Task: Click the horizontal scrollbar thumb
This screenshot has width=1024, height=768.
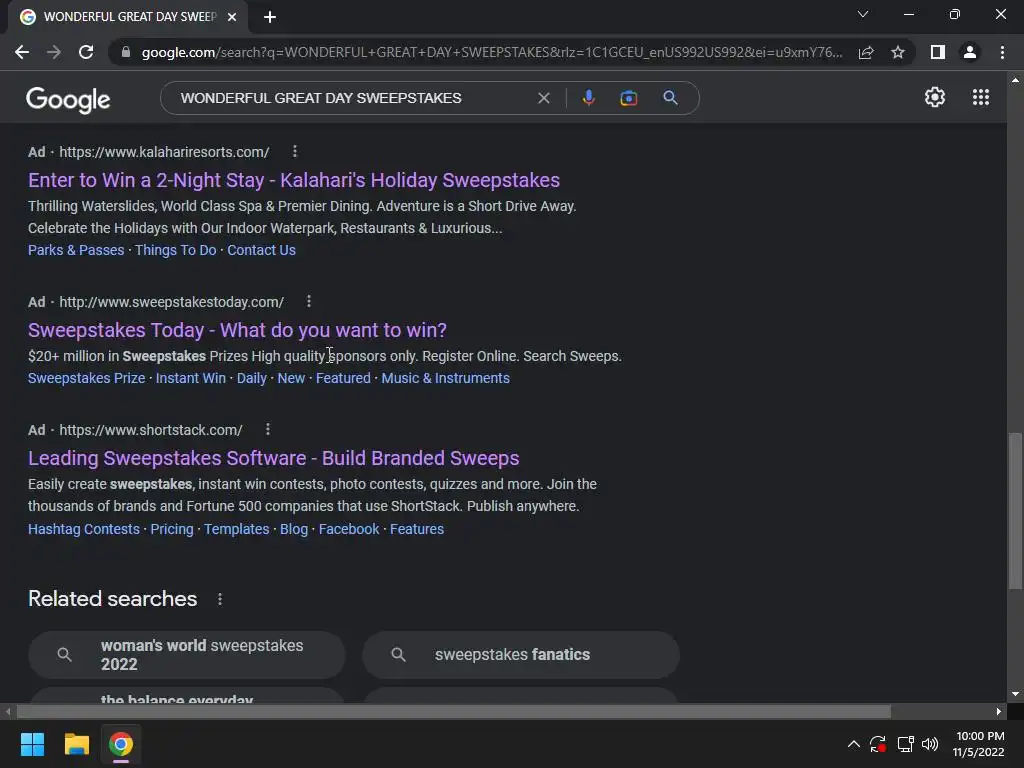Action: (453, 712)
